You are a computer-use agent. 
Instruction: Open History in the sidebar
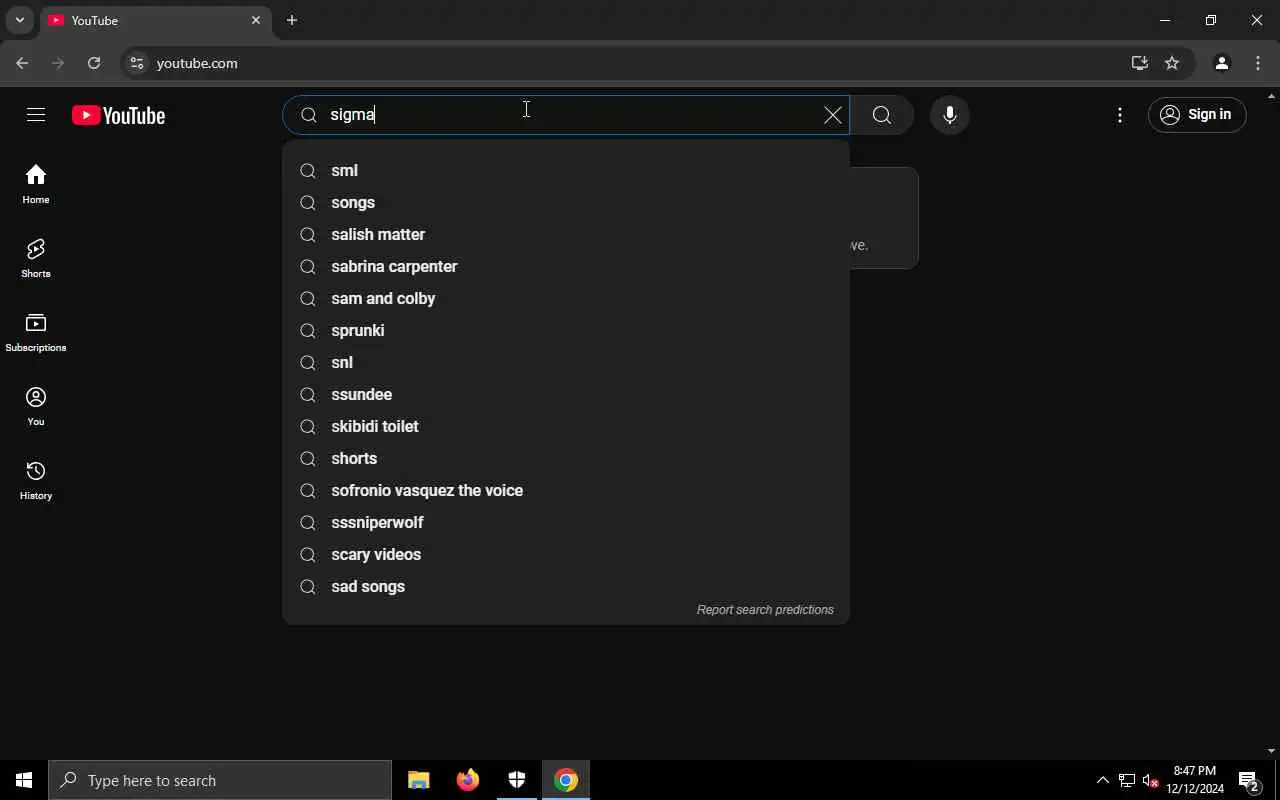pyautogui.click(x=36, y=481)
